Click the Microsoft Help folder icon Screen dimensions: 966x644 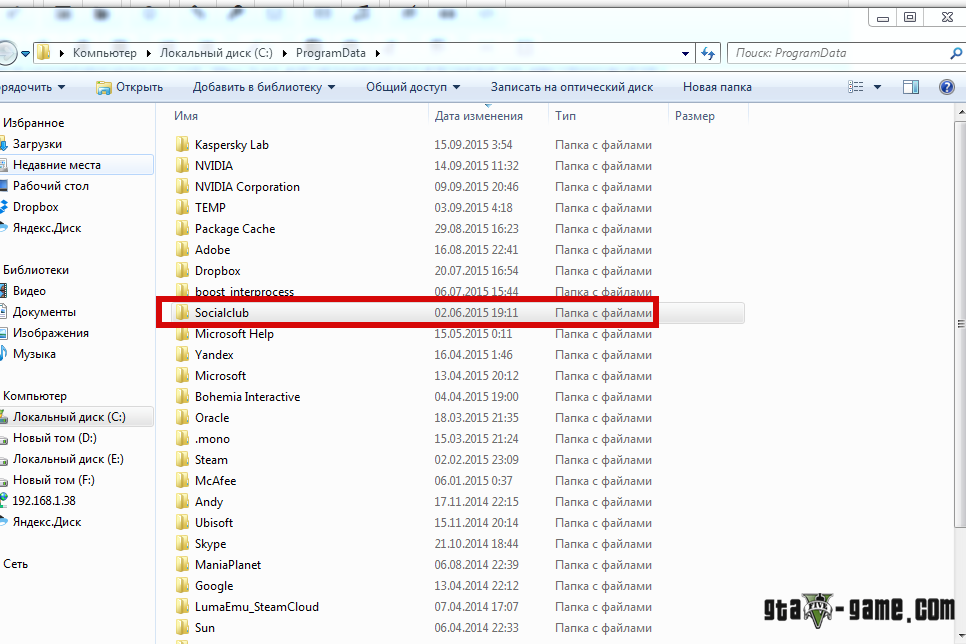tap(182, 333)
